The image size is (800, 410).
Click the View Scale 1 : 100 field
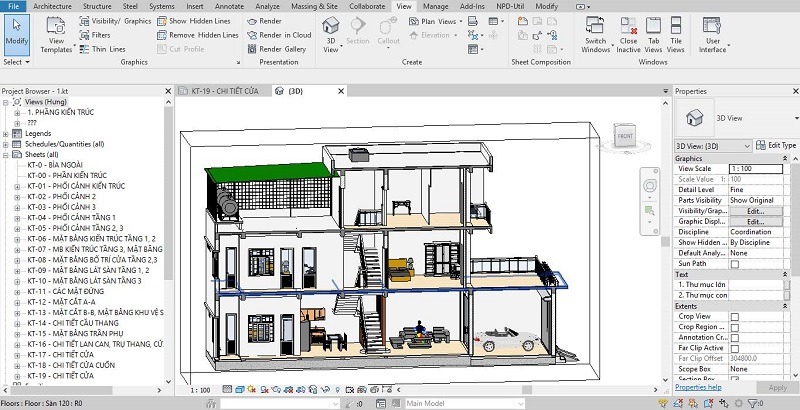pyautogui.click(x=756, y=169)
